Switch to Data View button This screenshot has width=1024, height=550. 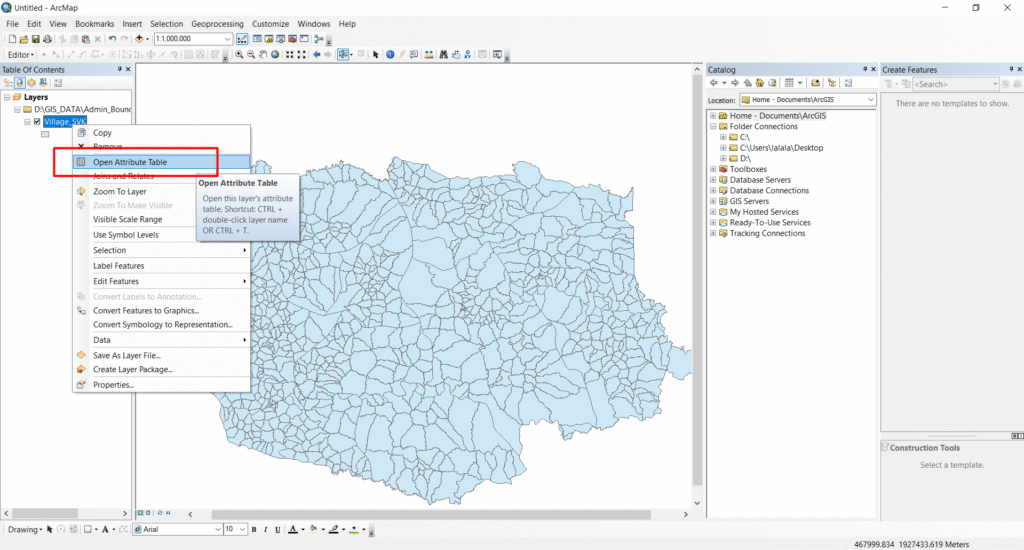[140, 513]
